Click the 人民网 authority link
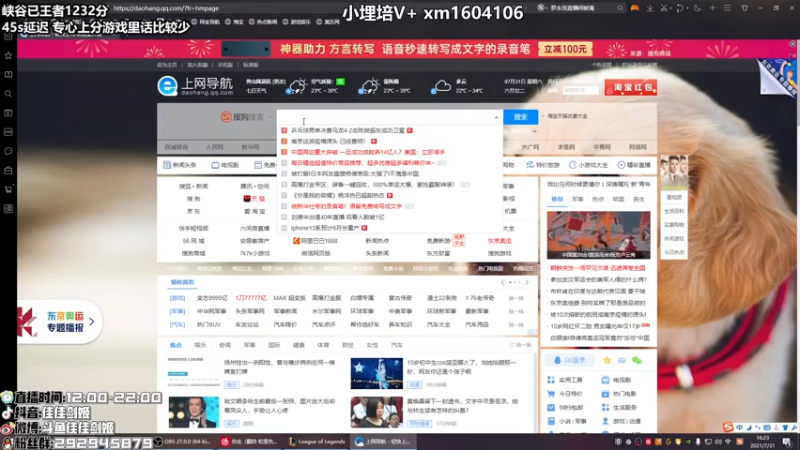The image size is (800, 450). coord(214,147)
